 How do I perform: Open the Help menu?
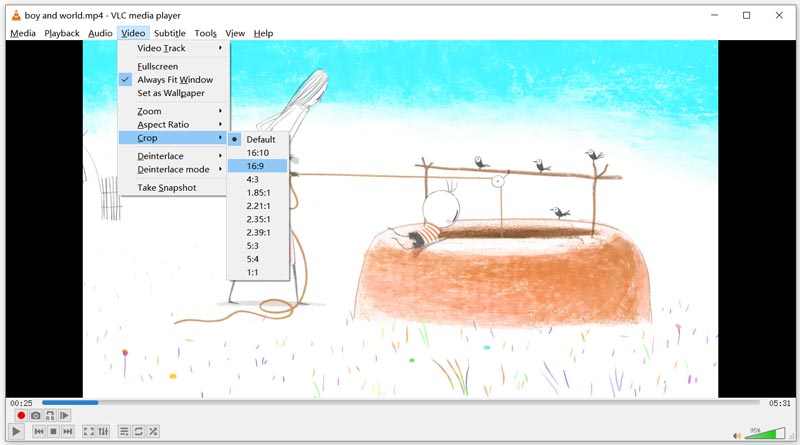pyautogui.click(x=263, y=33)
